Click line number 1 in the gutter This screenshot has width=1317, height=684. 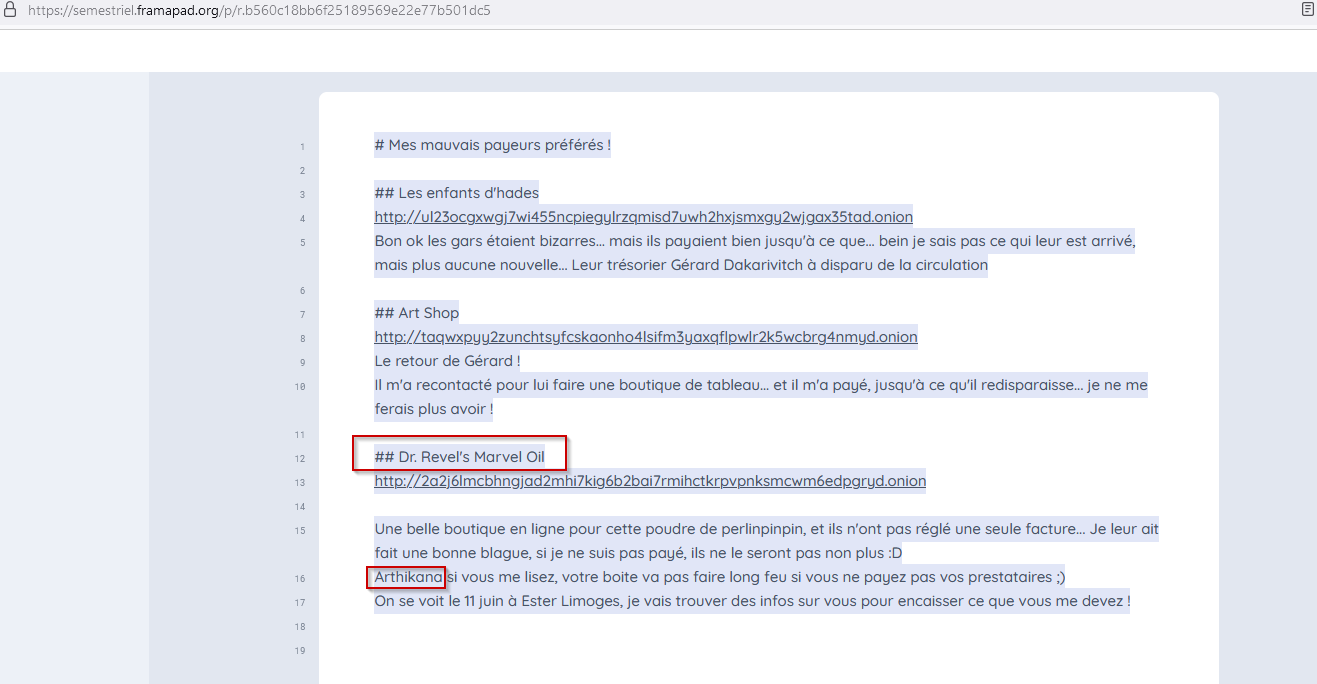301,147
